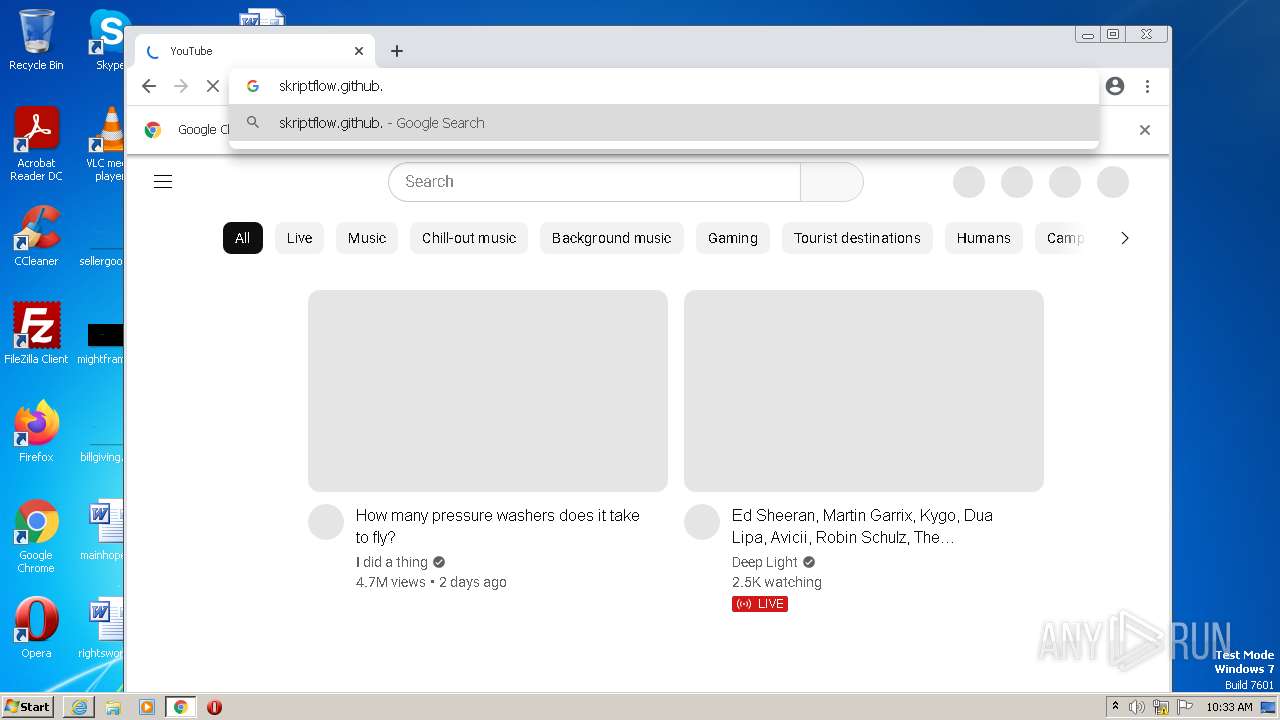
Task: Open Google Chrome desktop shortcut
Action: click(x=36, y=536)
